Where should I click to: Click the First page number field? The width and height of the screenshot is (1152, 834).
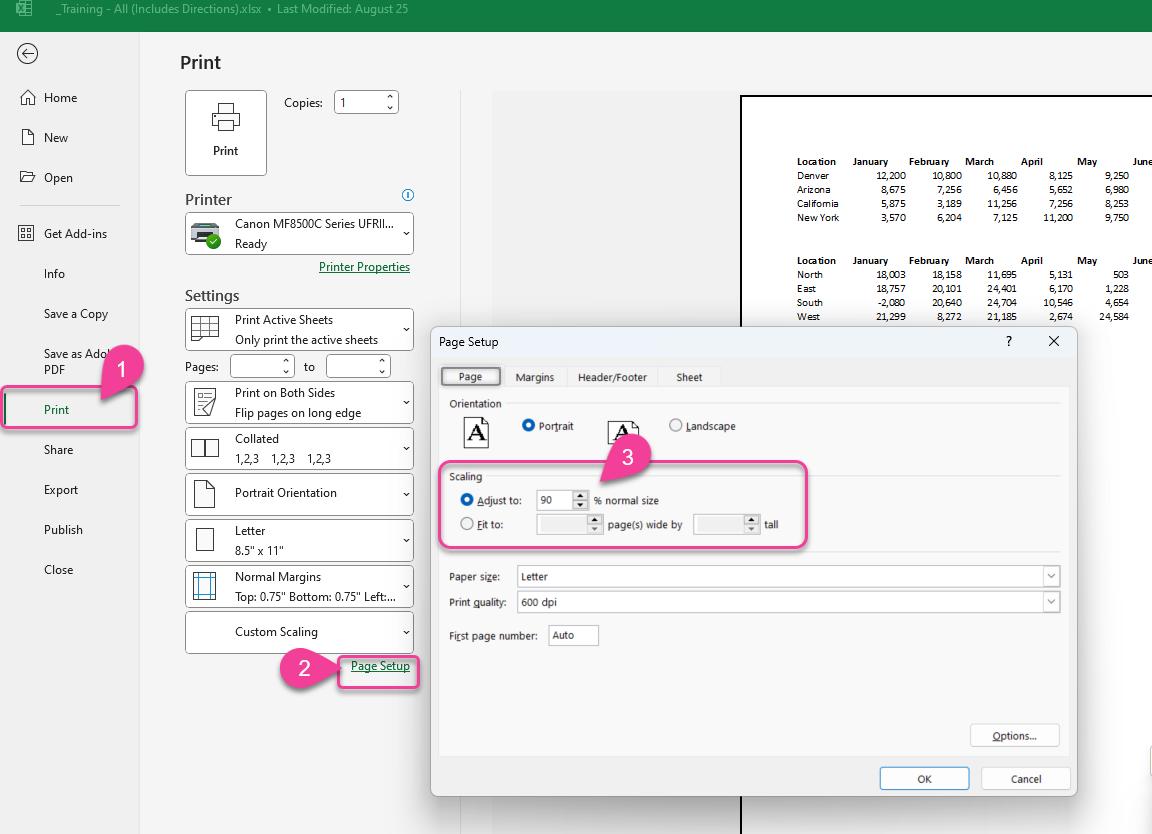tap(573, 635)
